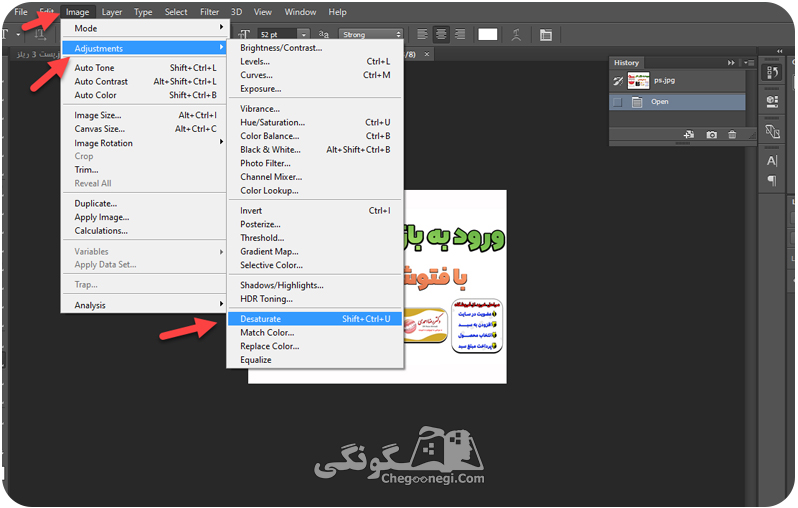Expand the History panel options menu
This screenshot has width=798, height=508.
(x=749, y=63)
